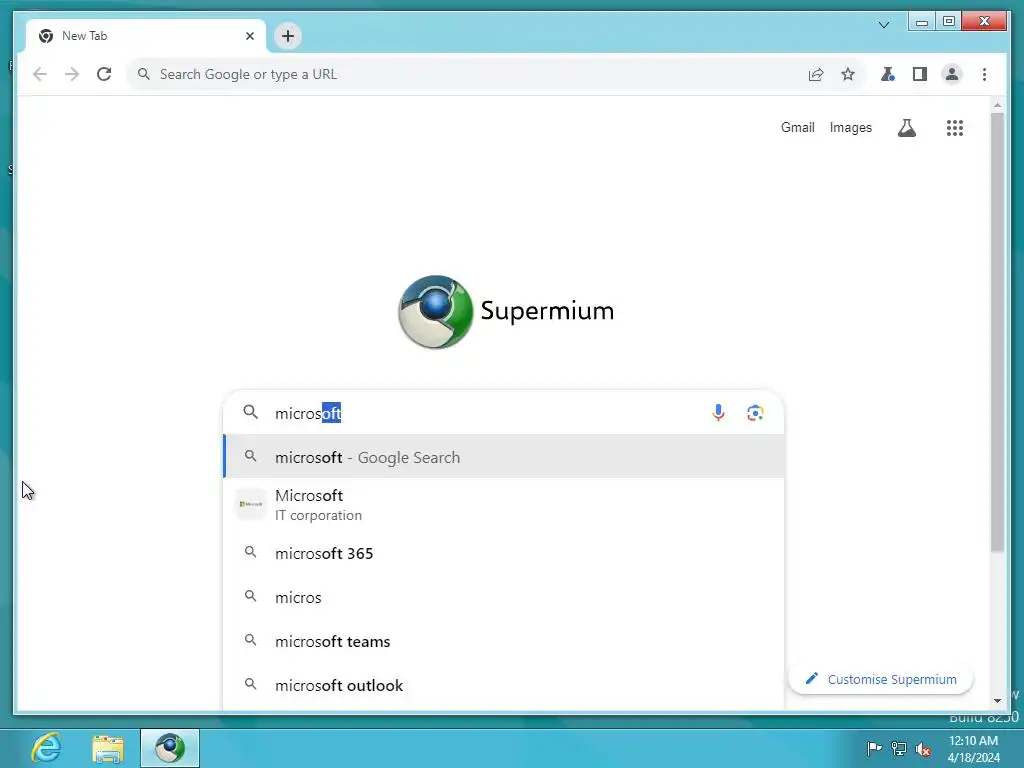
Task: Open network tray icon
Action: (x=899, y=748)
